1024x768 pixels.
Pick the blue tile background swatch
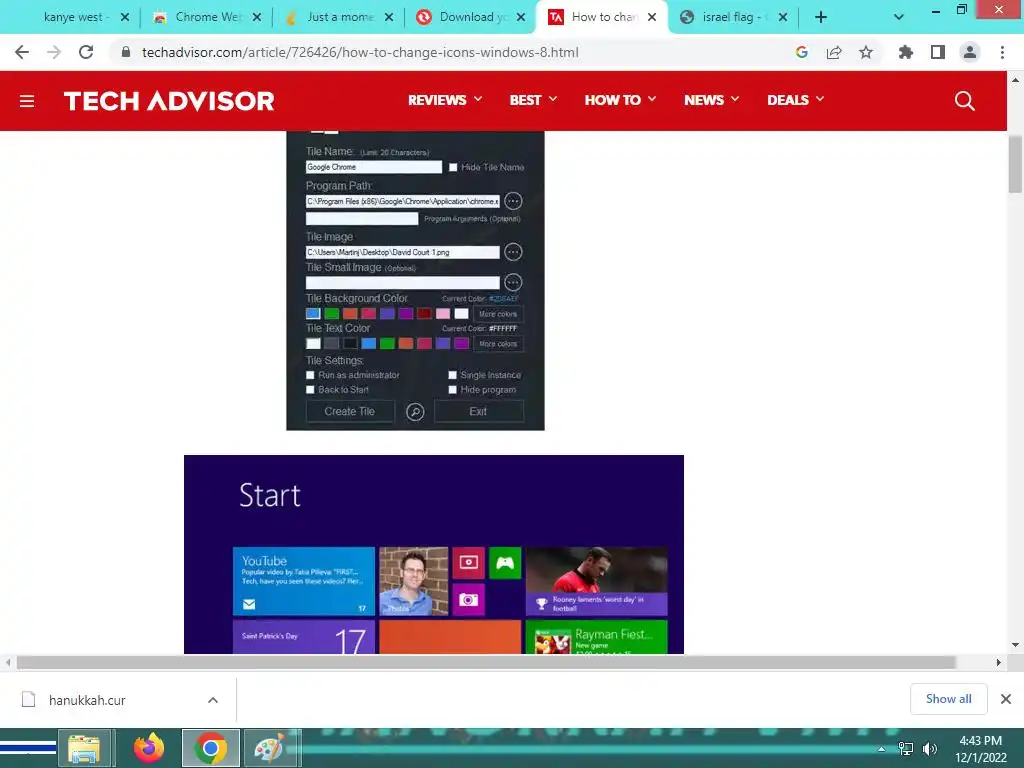(313, 314)
